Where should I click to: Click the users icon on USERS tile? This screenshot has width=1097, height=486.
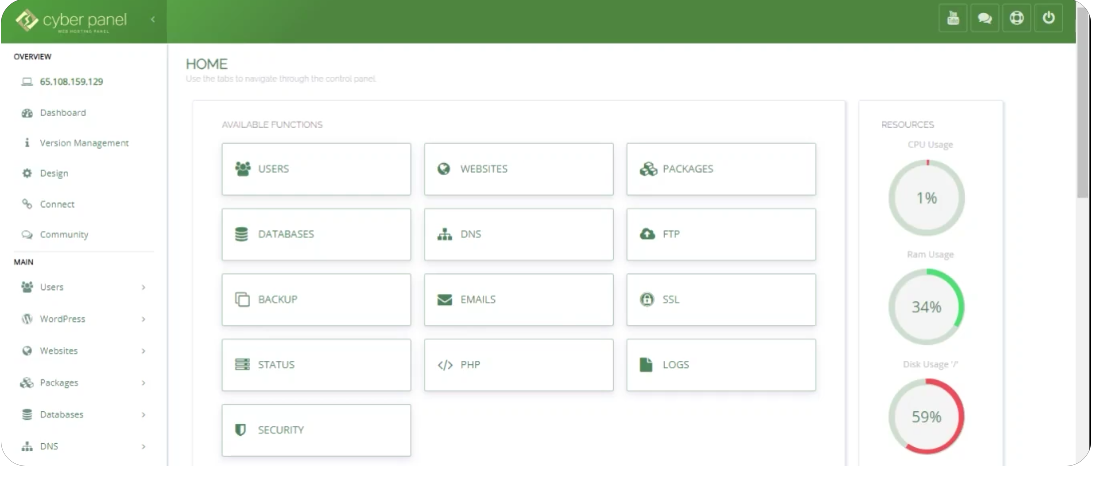[x=243, y=169]
